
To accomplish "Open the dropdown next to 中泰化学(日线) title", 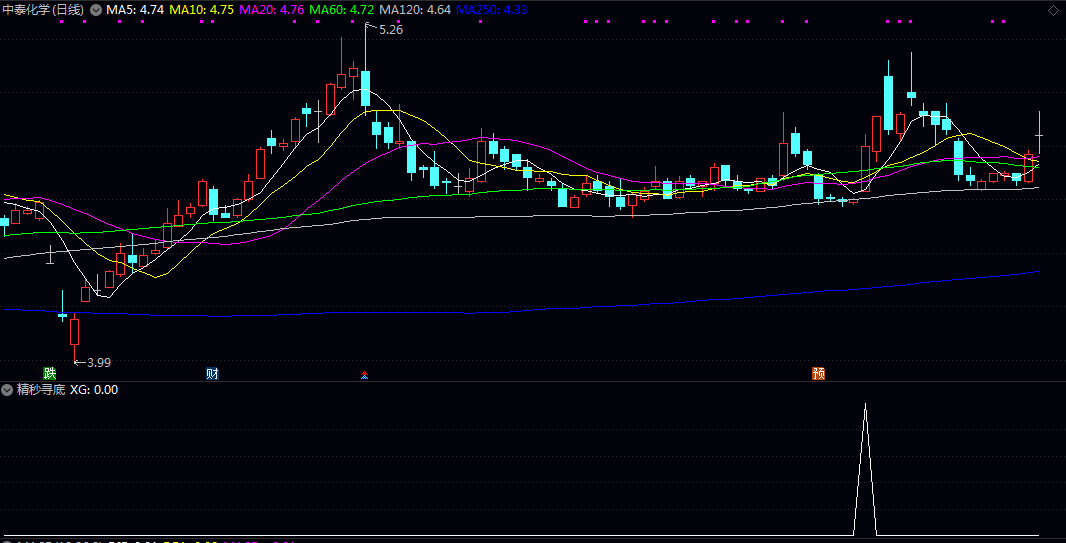I will [x=96, y=10].
